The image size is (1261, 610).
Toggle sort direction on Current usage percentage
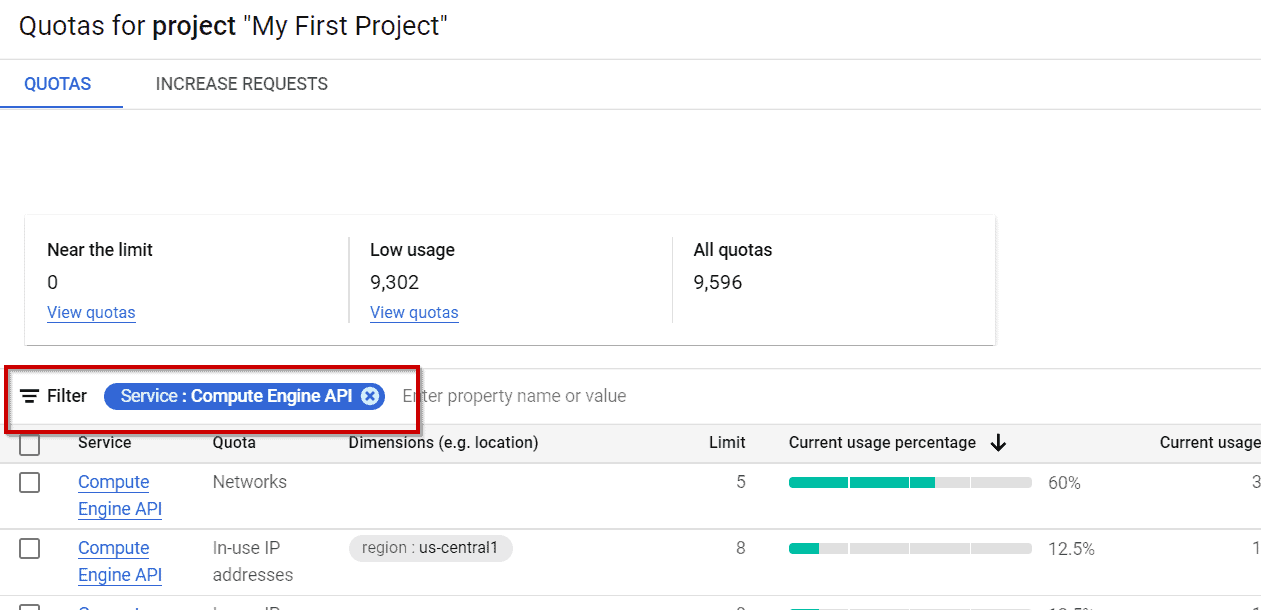[998, 442]
